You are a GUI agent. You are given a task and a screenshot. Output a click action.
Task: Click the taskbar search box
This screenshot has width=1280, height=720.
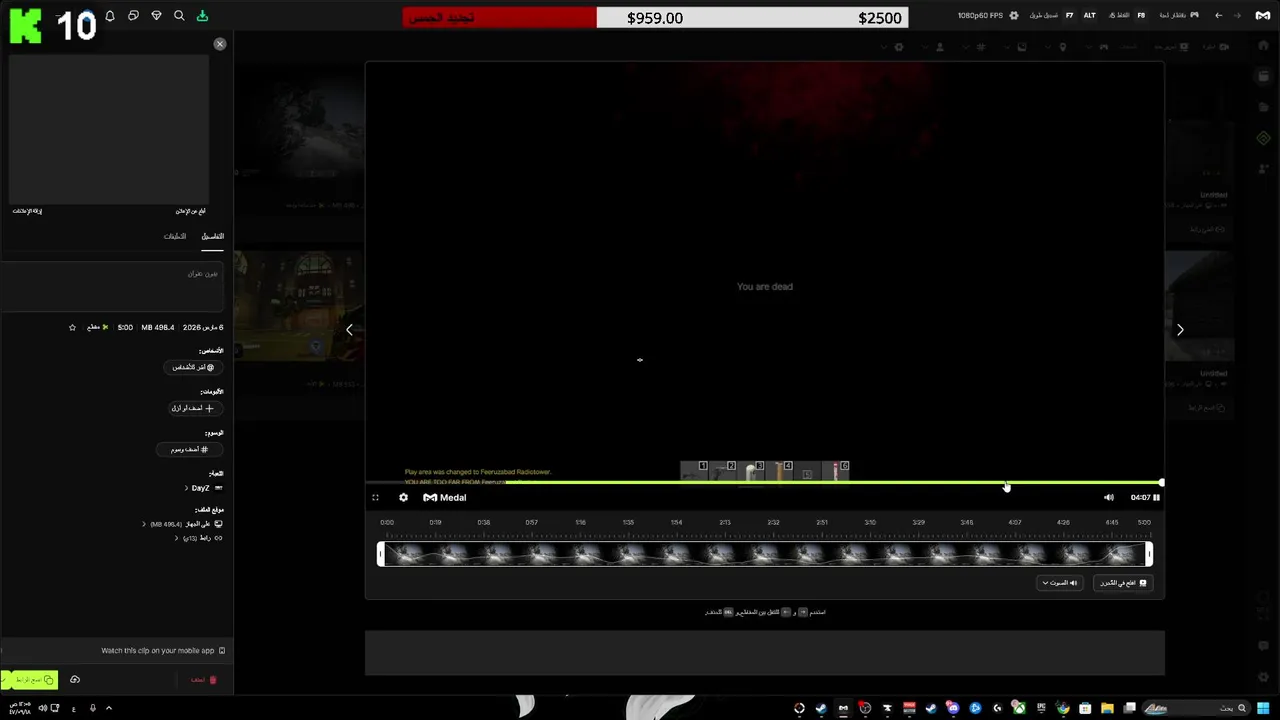[x=1196, y=708]
